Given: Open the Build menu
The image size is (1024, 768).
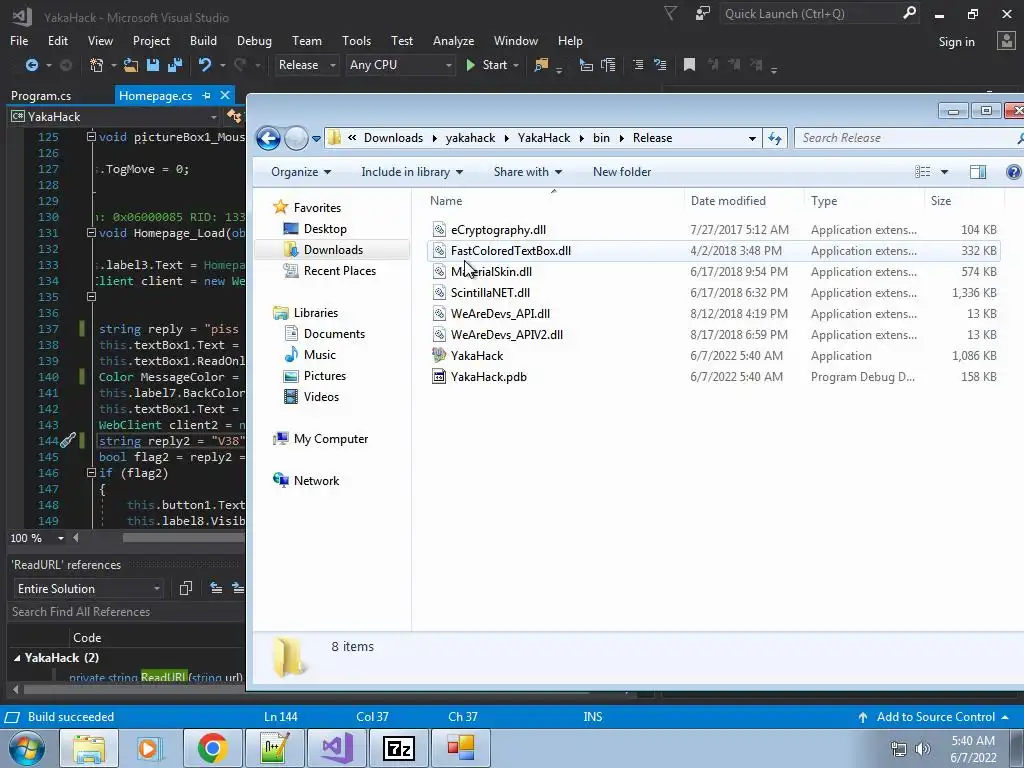Looking at the screenshot, I should (x=203, y=40).
